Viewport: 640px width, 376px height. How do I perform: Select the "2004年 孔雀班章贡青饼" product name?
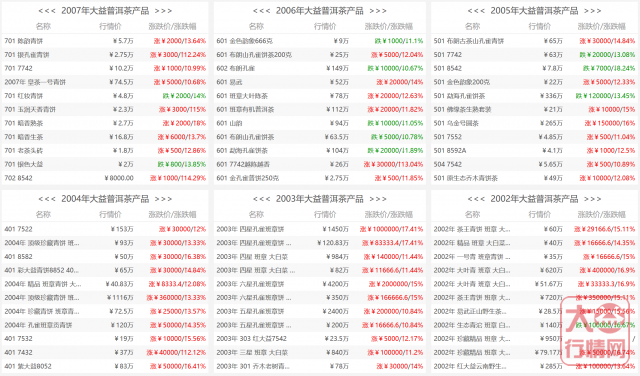pos(38,325)
